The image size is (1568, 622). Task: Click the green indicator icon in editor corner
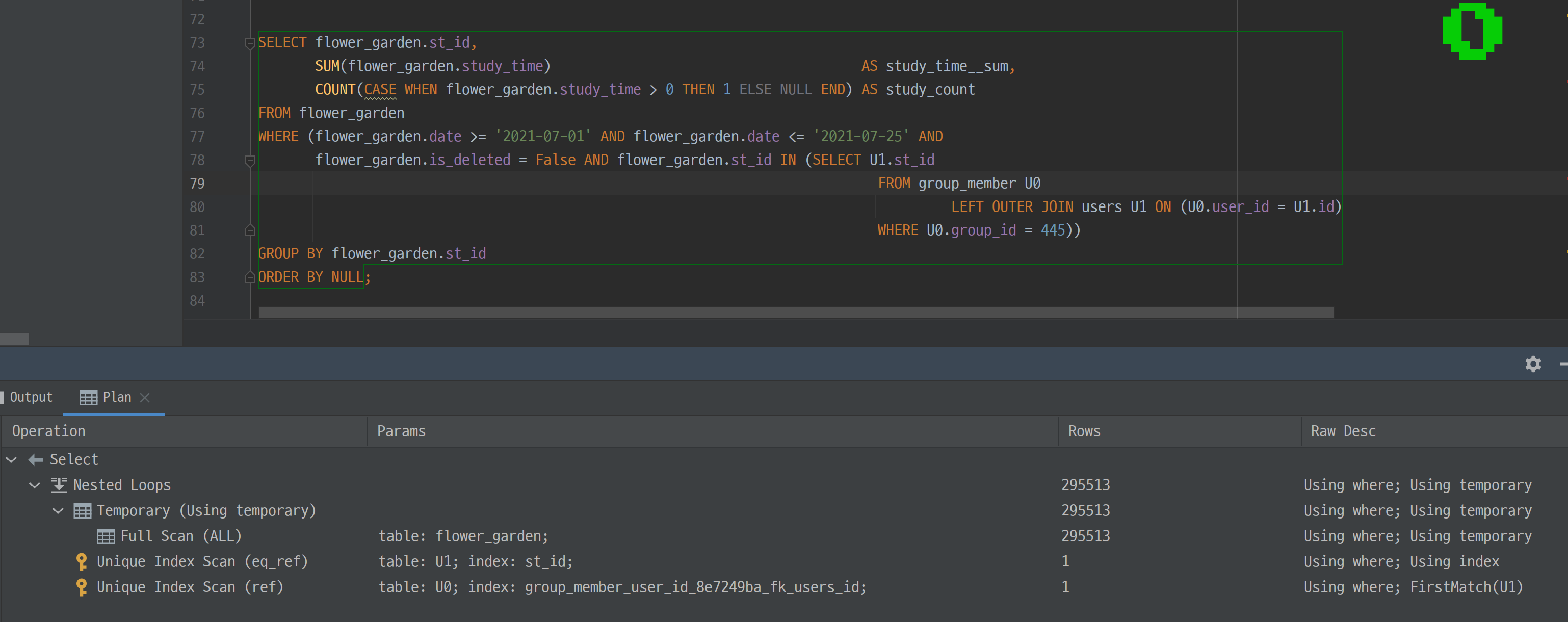pyautogui.click(x=1472, y=31)
